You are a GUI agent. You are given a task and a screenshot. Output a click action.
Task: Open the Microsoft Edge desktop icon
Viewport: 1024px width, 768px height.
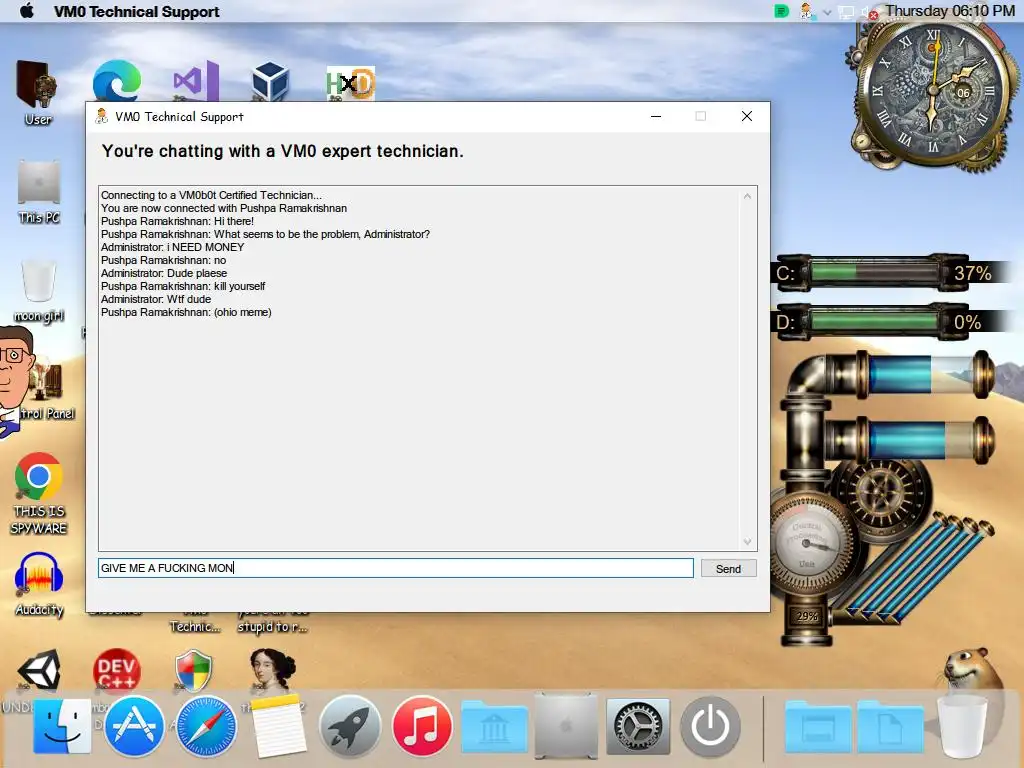point(116,80)
